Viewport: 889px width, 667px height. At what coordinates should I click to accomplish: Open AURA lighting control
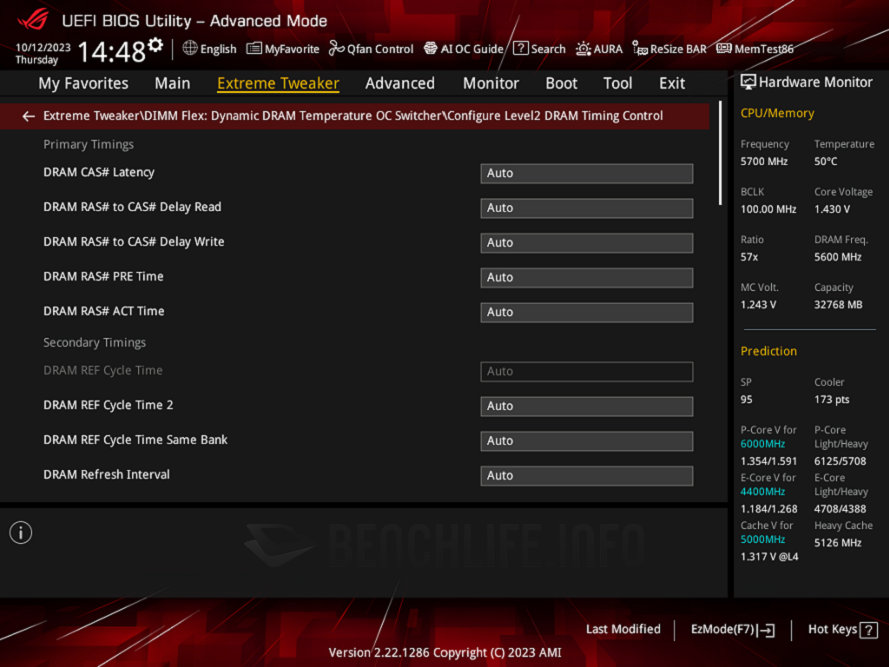click(599, 48)
